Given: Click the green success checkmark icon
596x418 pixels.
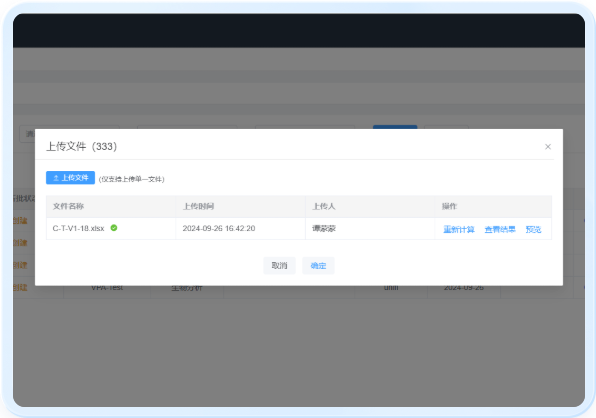Looking at the screenshot, I should 114,228.
